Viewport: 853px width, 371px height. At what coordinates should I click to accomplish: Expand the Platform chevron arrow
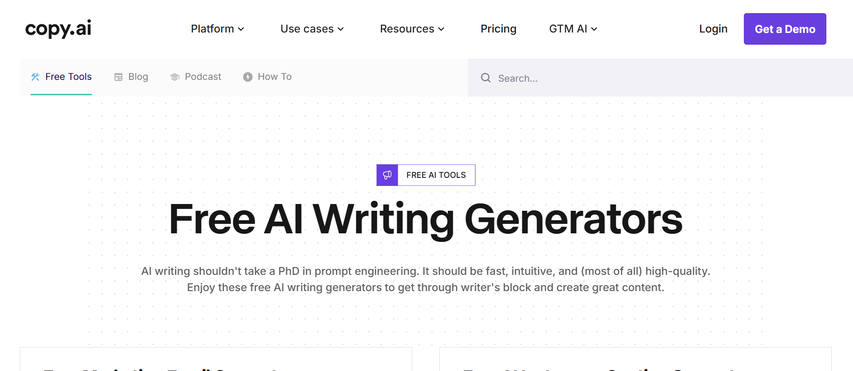pyautogui.click(x=241, y=29)
